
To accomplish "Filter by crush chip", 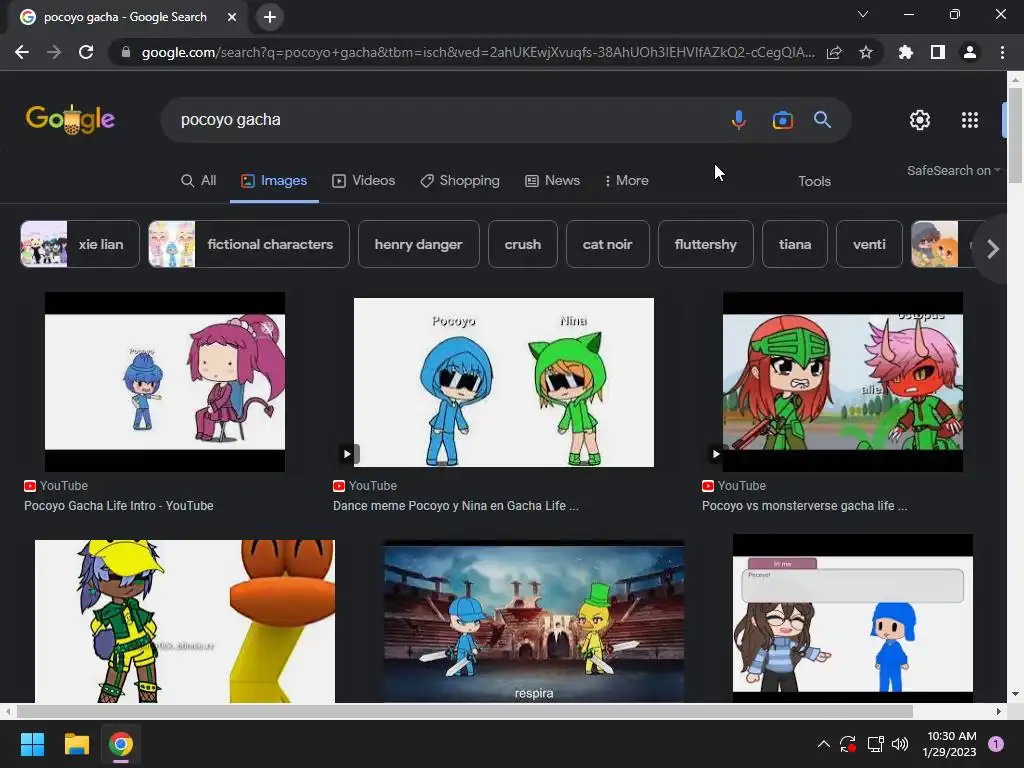I will coord(522,244).
